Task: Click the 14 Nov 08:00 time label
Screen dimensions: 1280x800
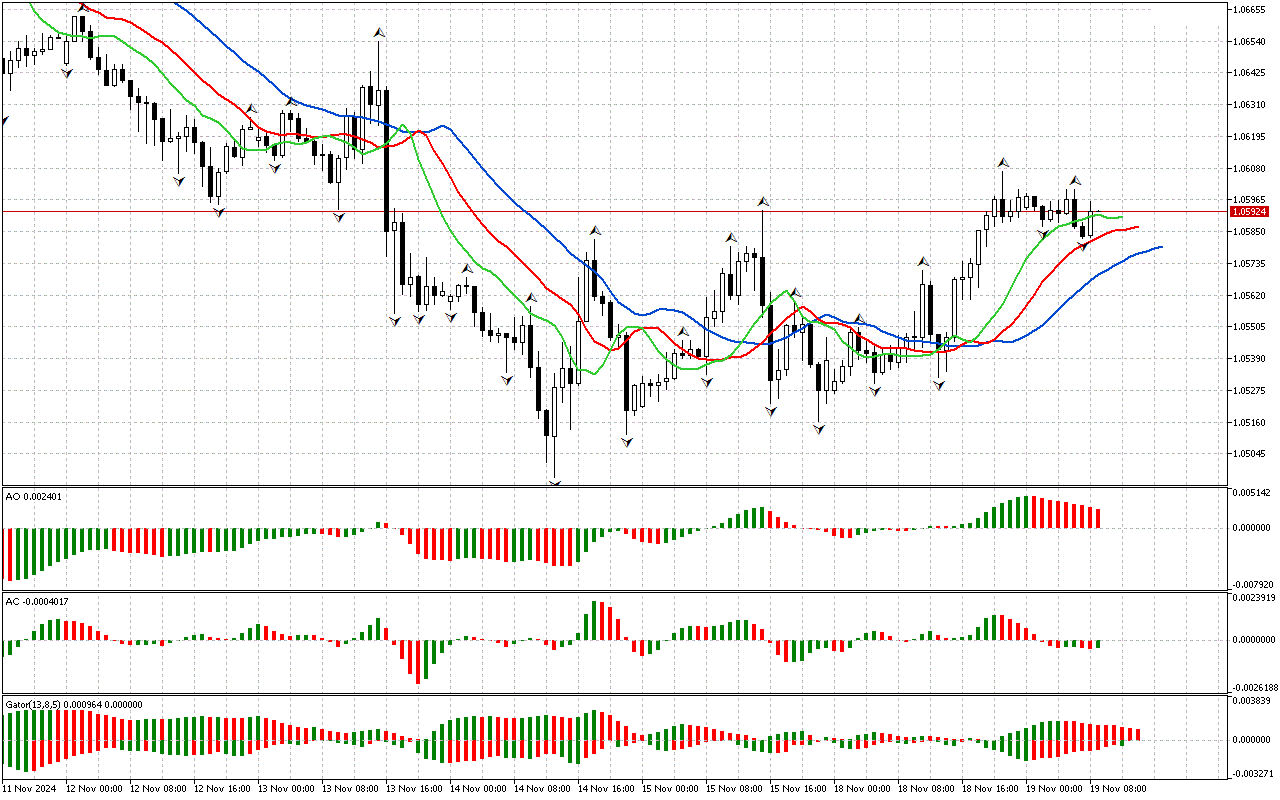Action: pyautogui.click(x=541, y=789)
